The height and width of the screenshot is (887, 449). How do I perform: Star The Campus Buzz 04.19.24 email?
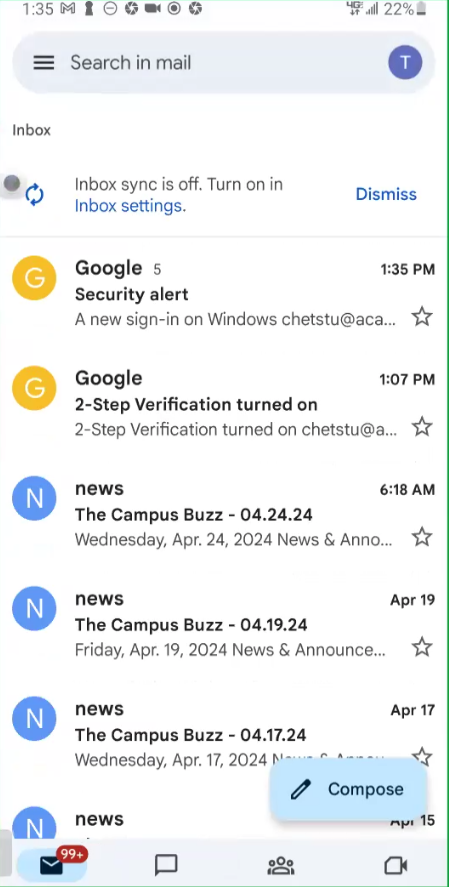pyautogui.click(x=422, y=647)
